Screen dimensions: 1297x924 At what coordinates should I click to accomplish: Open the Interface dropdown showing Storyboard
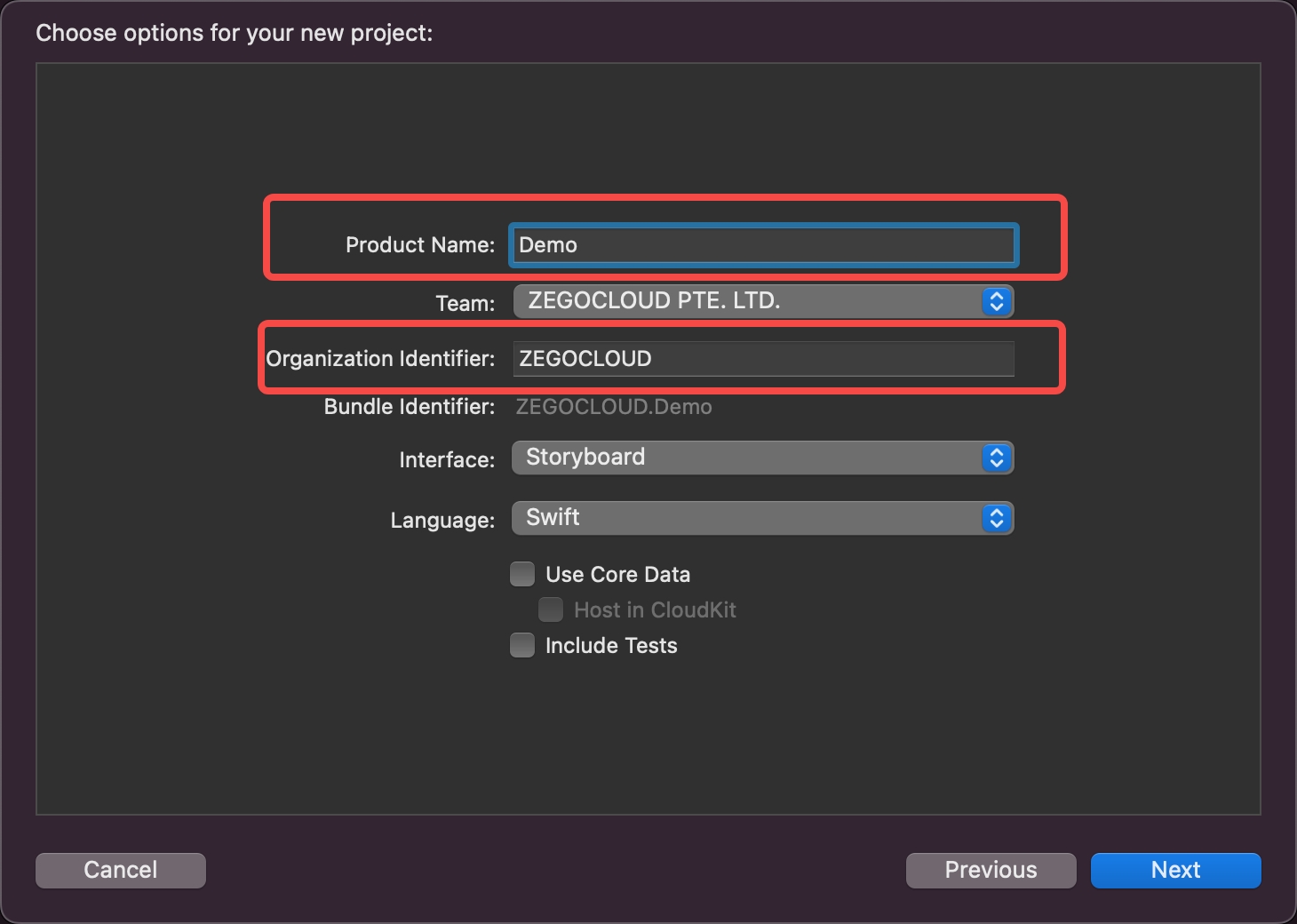pyautogui.click(x=762, y=458)
